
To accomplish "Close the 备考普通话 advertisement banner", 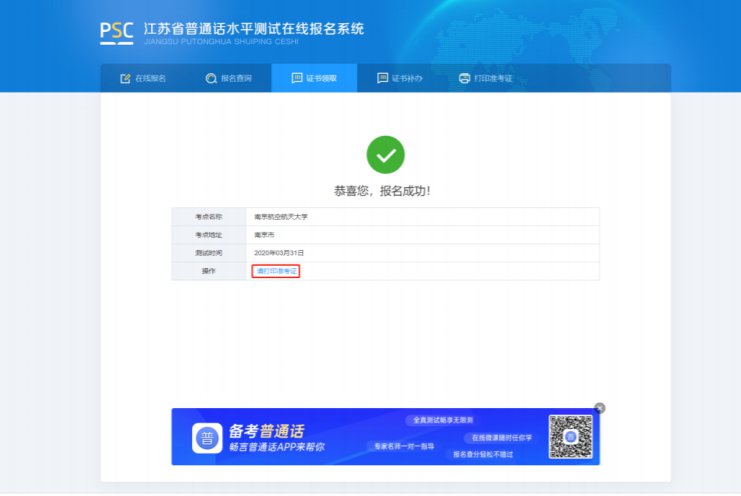I will 600,408.
